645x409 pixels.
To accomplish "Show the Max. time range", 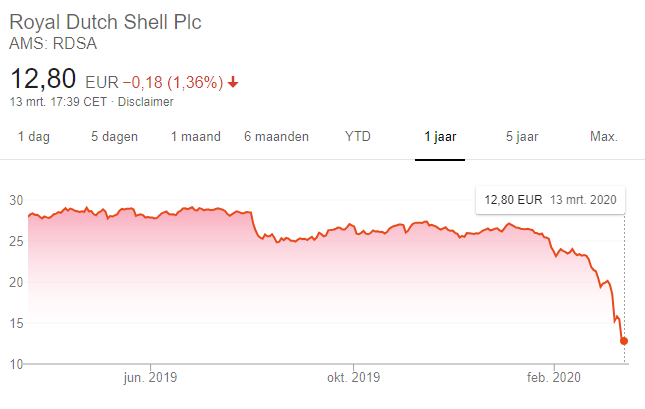I will tap(603, 137).
